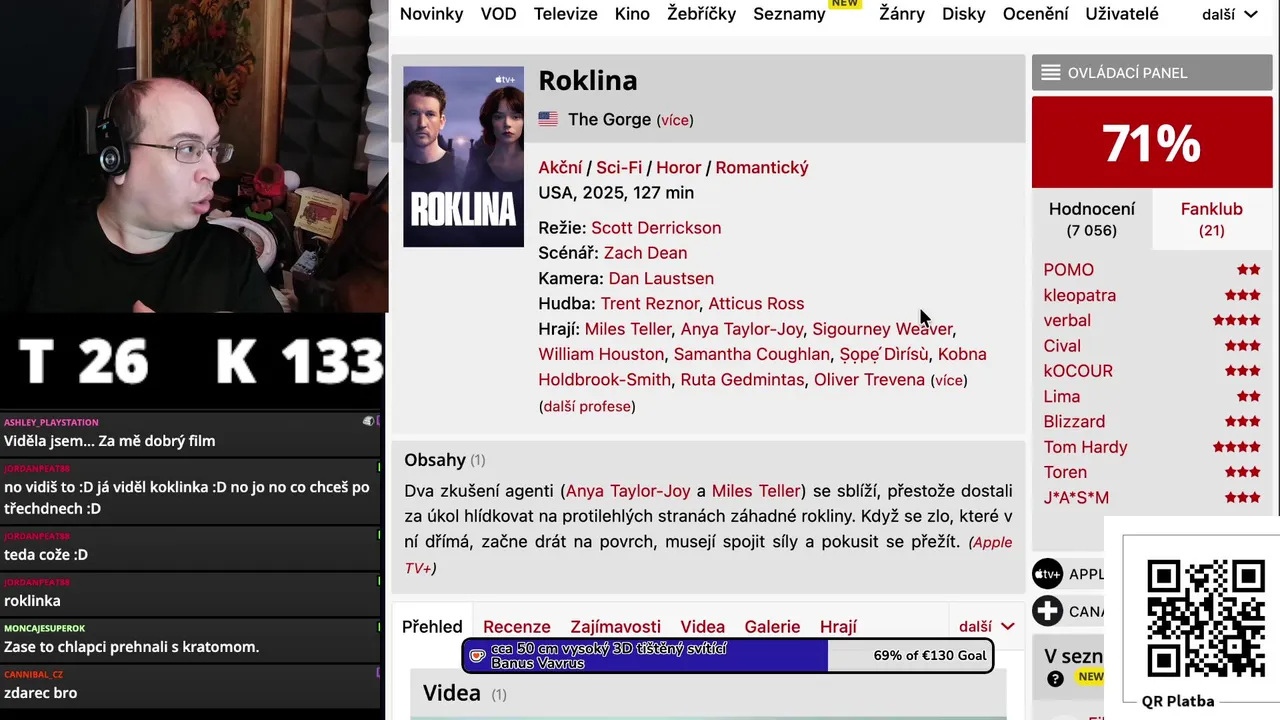
Task: Open the Romantický genre link
Action: (762, 168)
